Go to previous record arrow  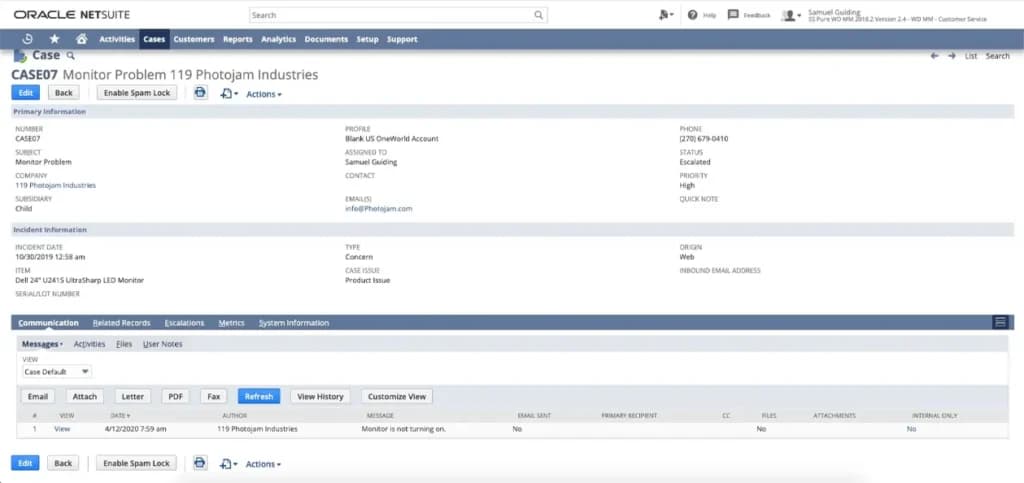[x=935, y=56]
